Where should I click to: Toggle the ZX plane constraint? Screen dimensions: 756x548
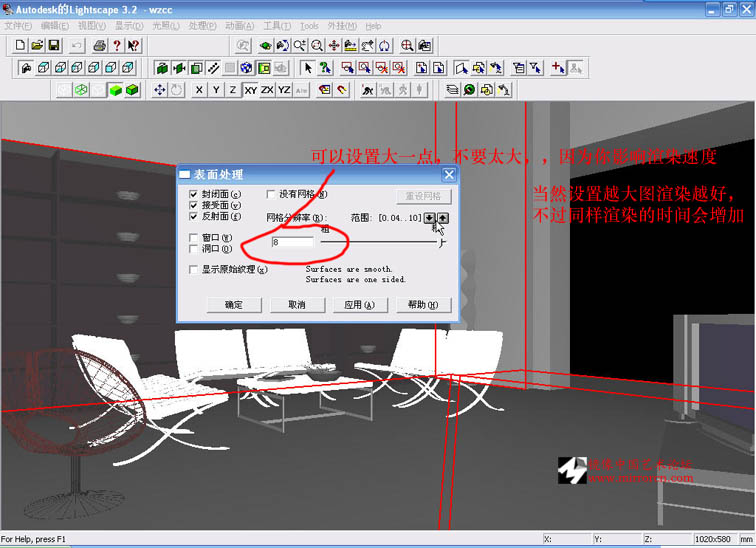267,90
